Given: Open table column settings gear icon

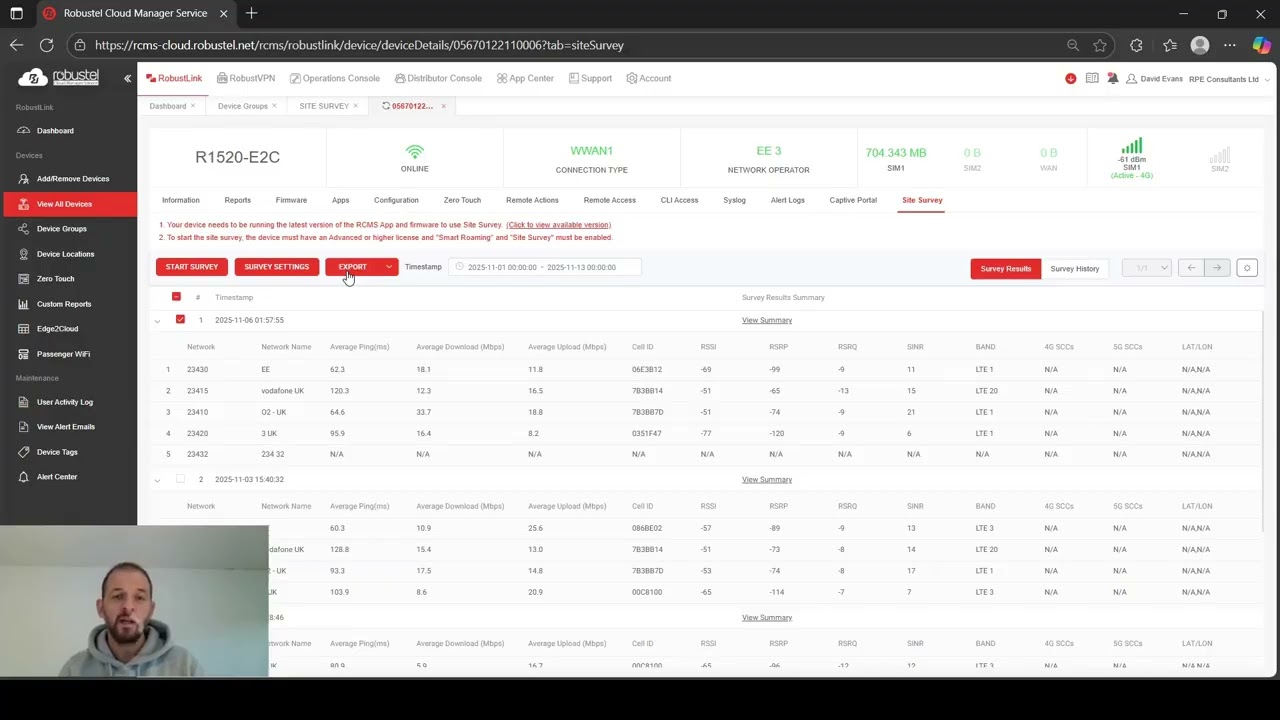Looking at the screenshot, I should 1247,268.
